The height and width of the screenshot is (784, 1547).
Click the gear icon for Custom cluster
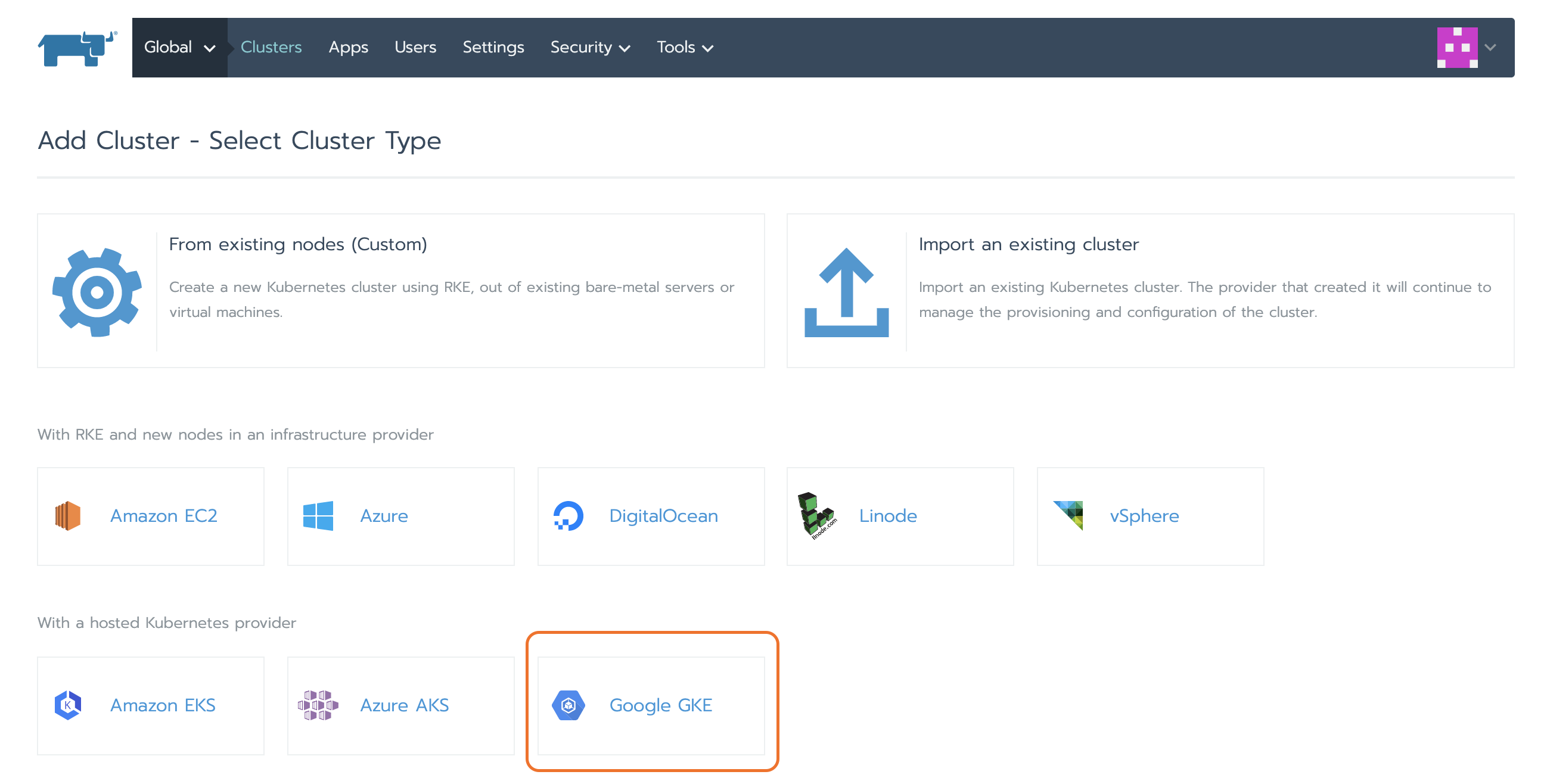(x=97, y=292)
